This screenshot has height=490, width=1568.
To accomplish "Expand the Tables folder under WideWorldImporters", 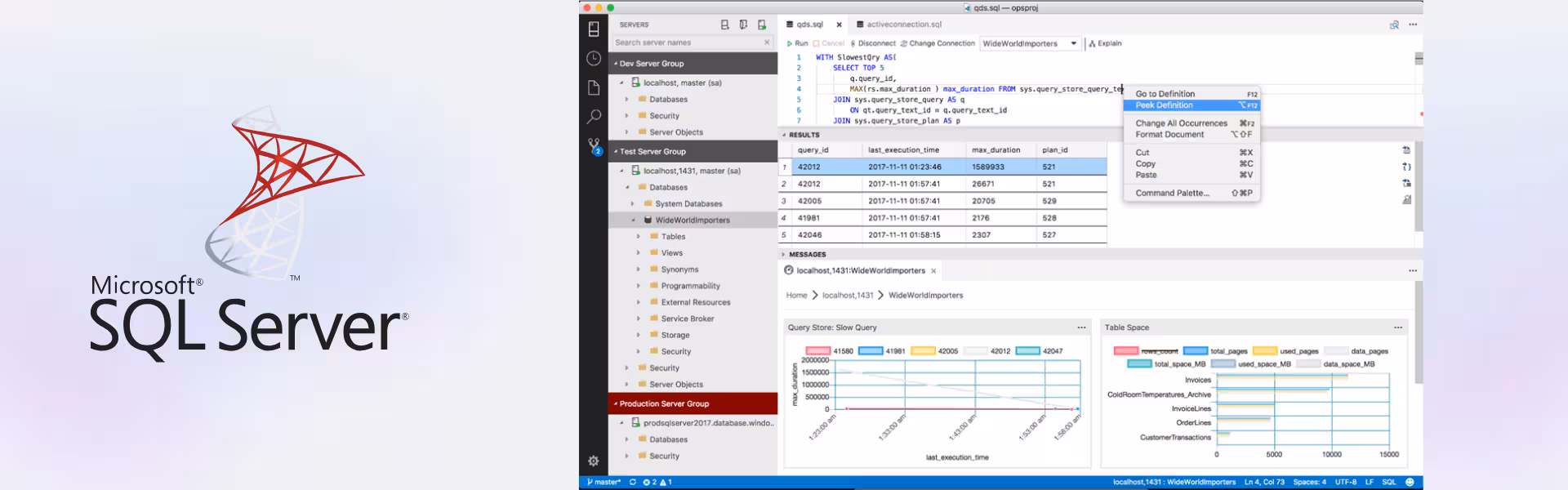I will (639, 237).
